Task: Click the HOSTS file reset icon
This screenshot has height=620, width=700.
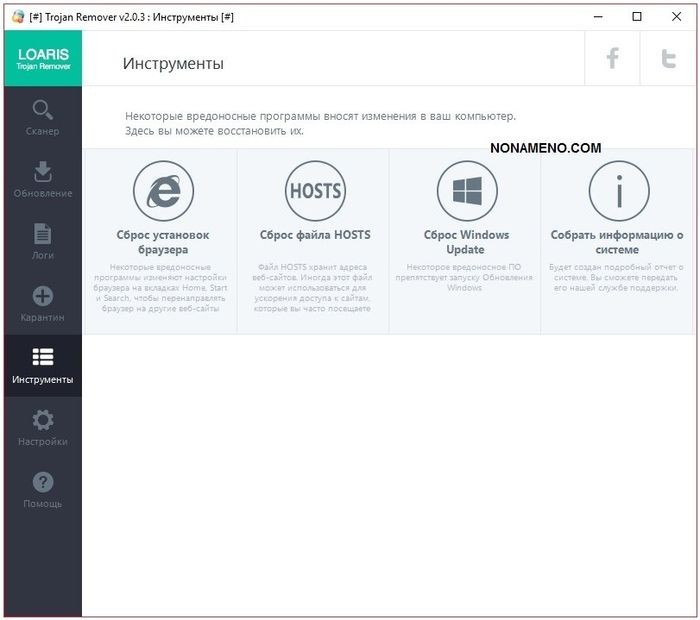Action: (315, 190)
